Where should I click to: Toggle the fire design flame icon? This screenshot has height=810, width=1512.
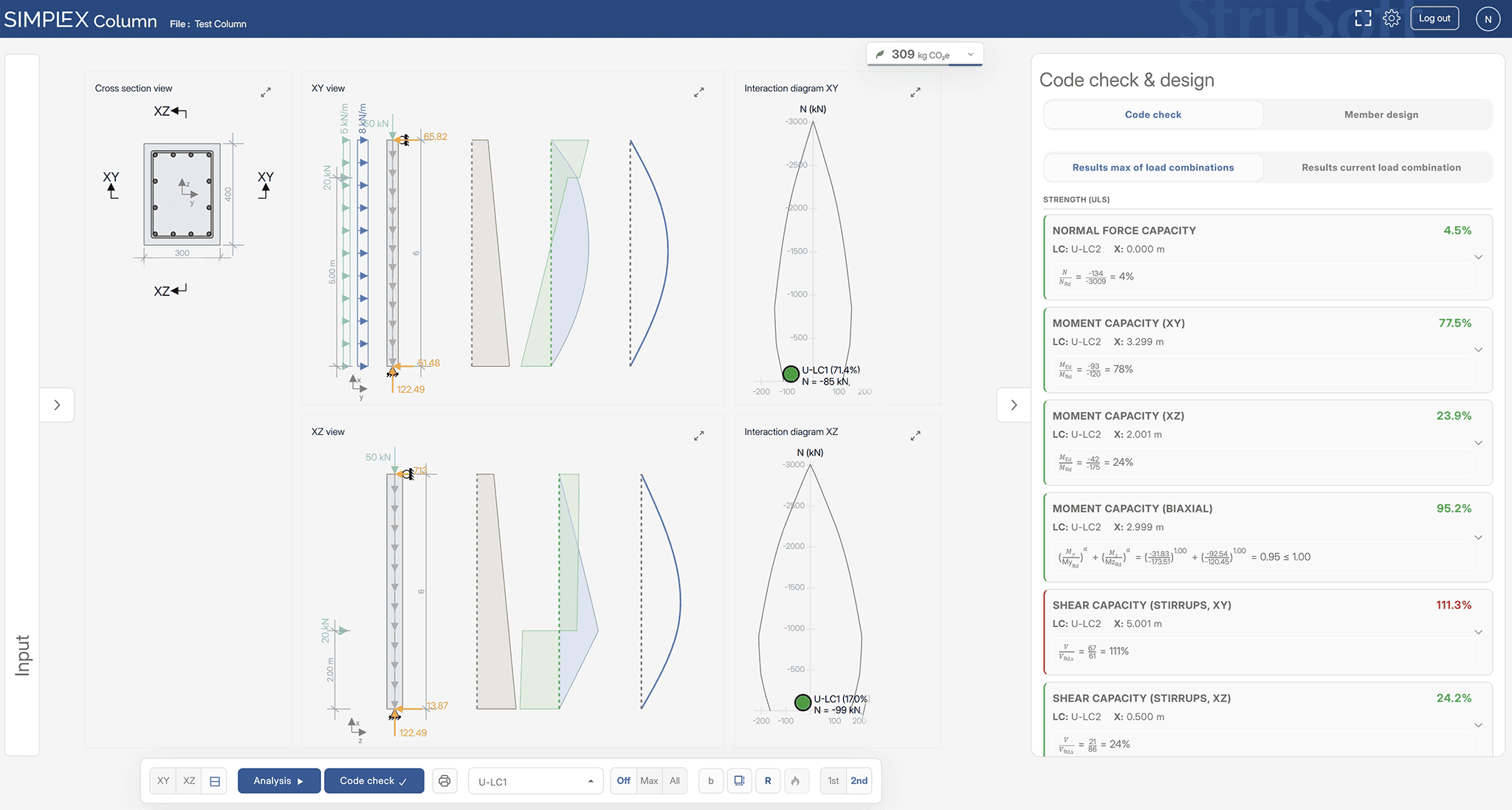pos(795,781)
